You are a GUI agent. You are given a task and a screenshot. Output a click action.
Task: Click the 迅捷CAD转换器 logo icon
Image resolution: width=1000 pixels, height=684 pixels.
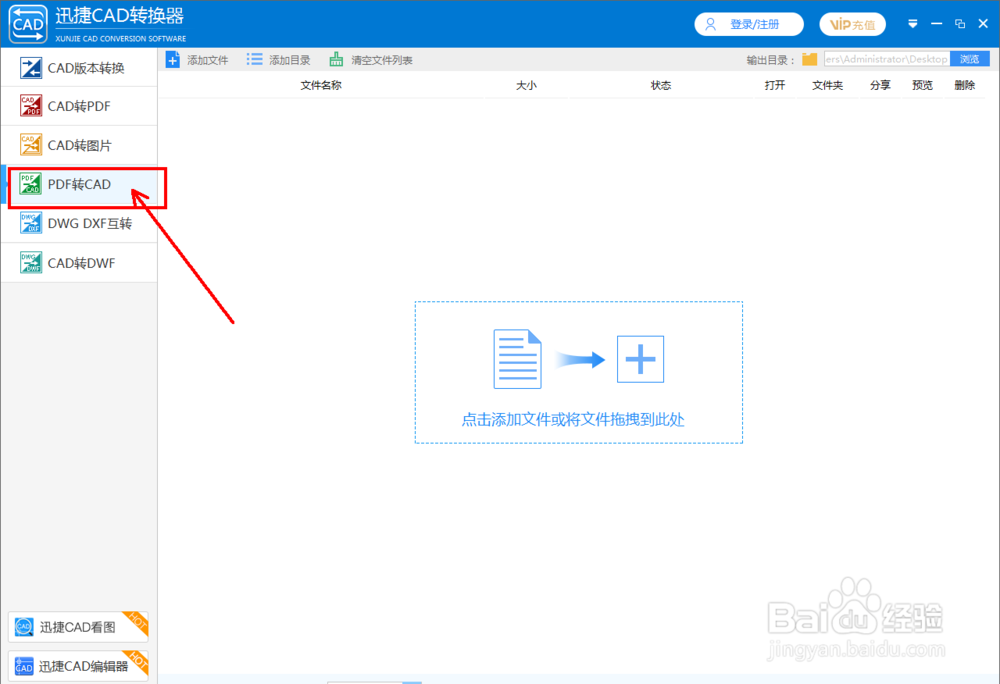(27, 24)
